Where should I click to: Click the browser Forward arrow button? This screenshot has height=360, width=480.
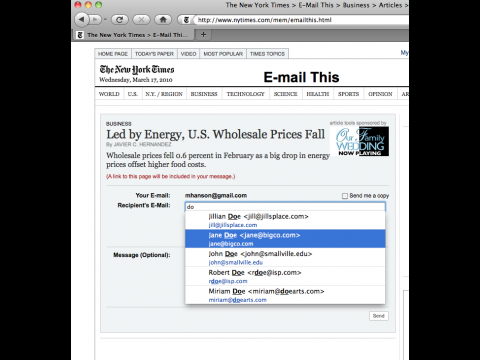95,20
